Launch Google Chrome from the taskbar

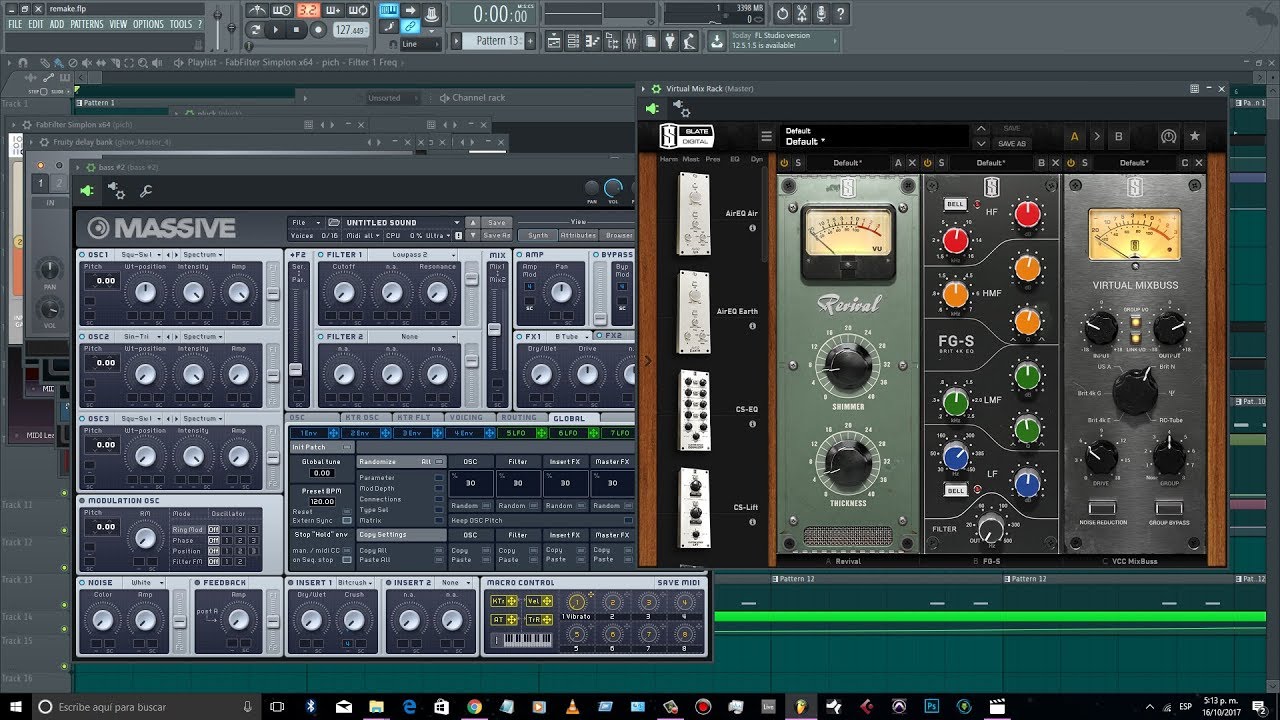[x=474, y=707]
